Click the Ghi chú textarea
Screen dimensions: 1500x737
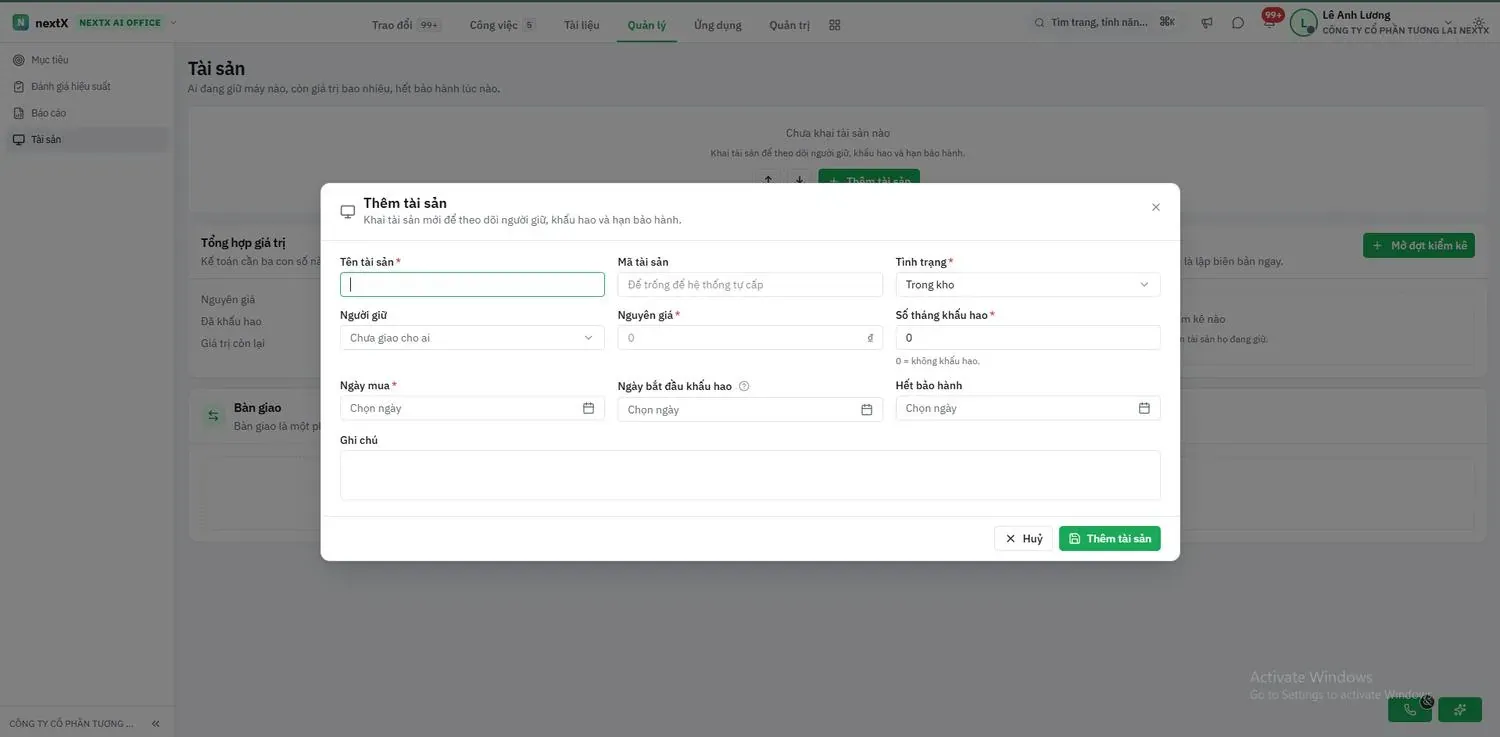[x=750, y=475]
